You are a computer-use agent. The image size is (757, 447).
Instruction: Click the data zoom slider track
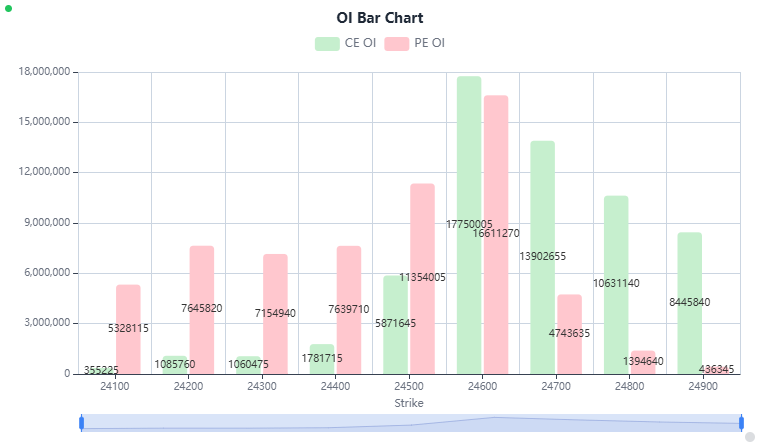(411, 423)
